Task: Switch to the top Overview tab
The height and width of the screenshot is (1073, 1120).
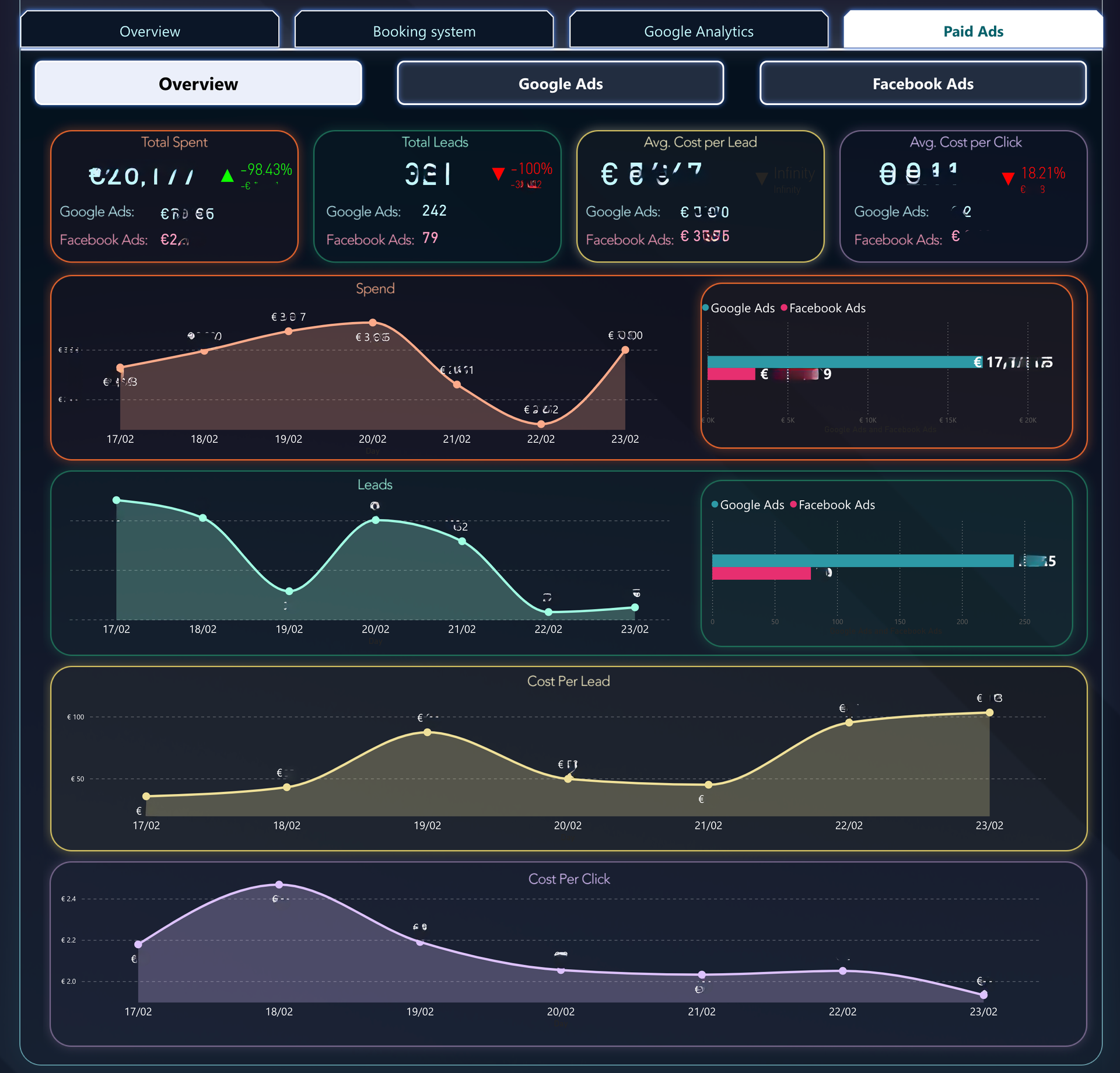Action: coord(150,30)
